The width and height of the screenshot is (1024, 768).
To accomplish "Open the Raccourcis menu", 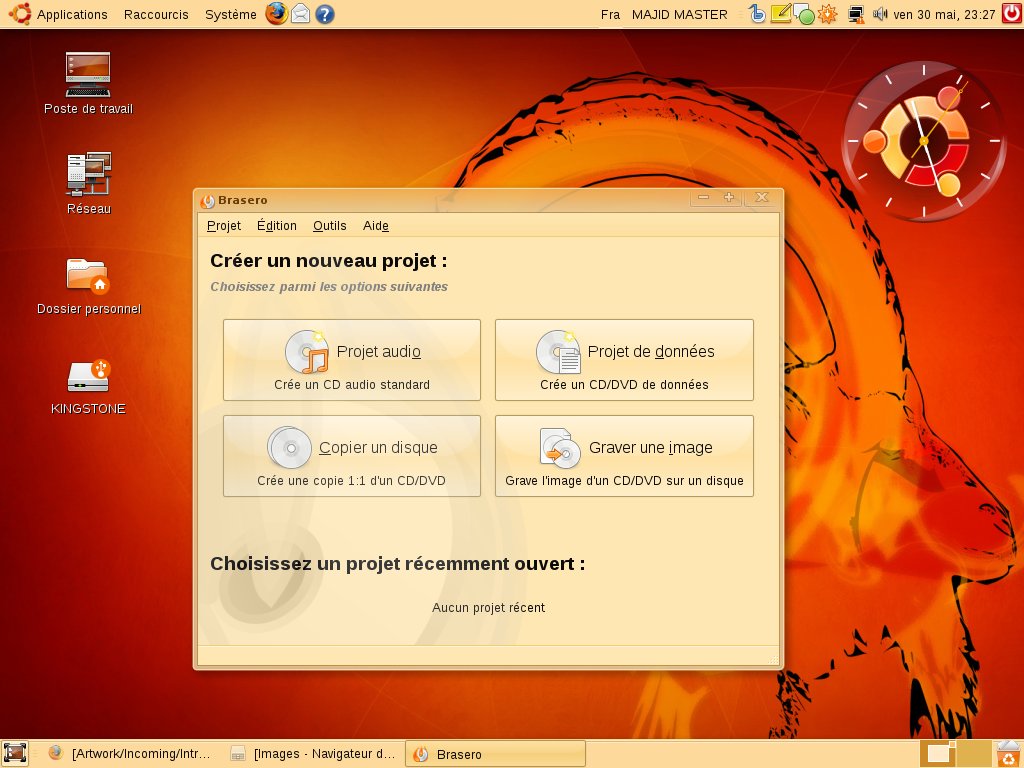I will 156,14.
